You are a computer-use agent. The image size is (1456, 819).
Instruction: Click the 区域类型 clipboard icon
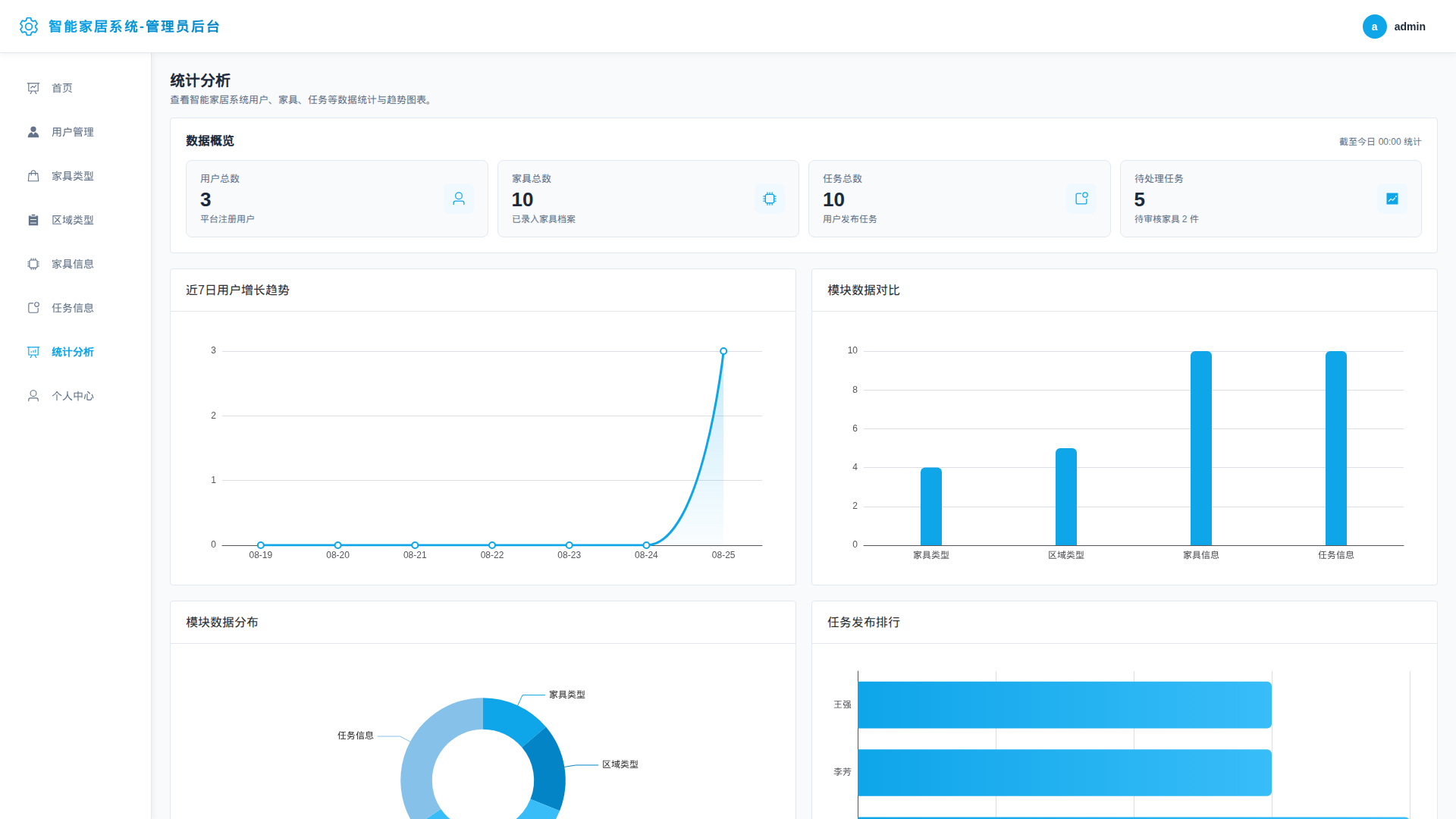[33, 220]
